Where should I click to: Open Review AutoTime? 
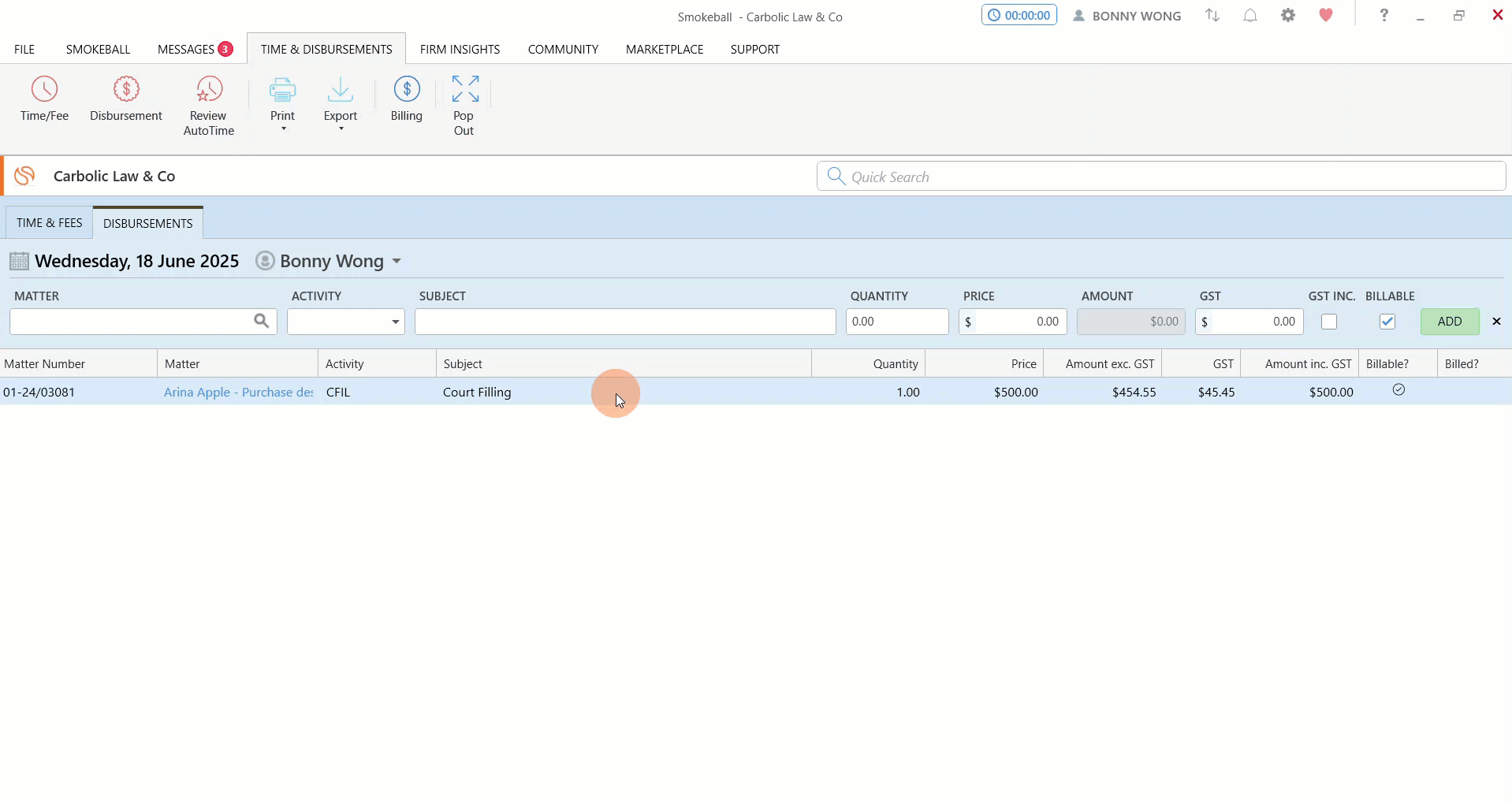[209, 106]
